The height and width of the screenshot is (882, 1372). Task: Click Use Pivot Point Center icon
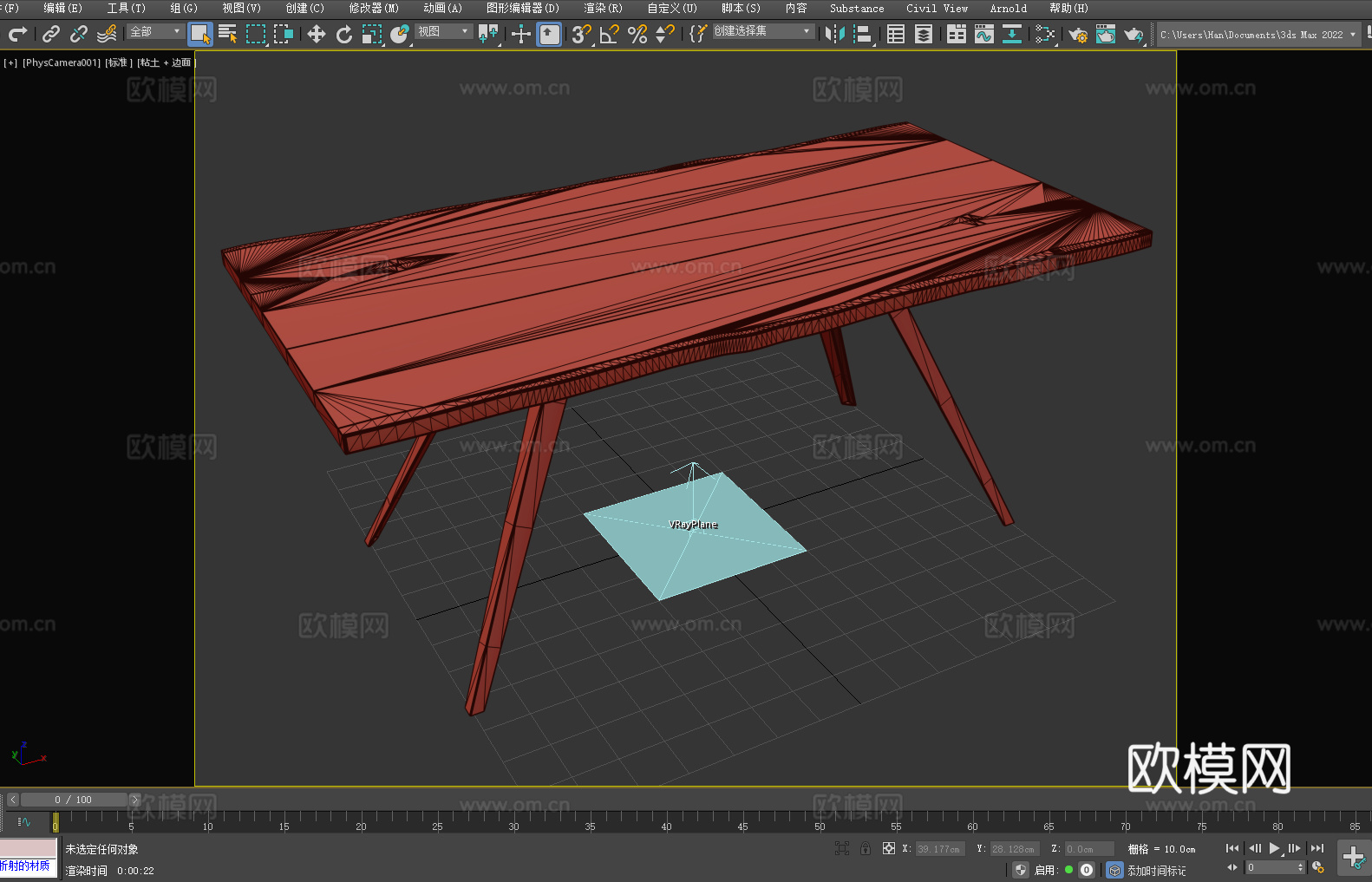488,34
